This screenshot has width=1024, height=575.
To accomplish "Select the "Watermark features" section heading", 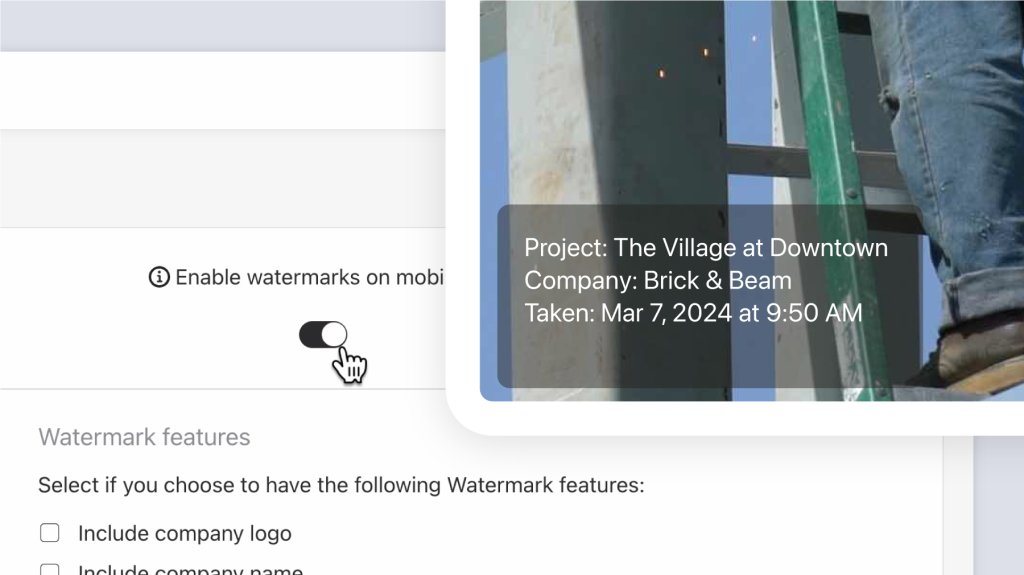I will tap(144, 437).
